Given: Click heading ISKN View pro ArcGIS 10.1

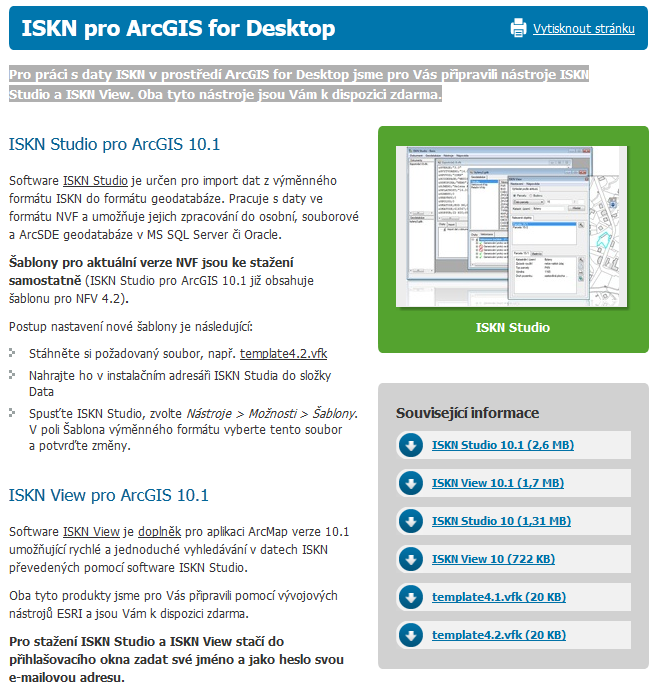Looking at the screenshot, I should click(109, 496).
